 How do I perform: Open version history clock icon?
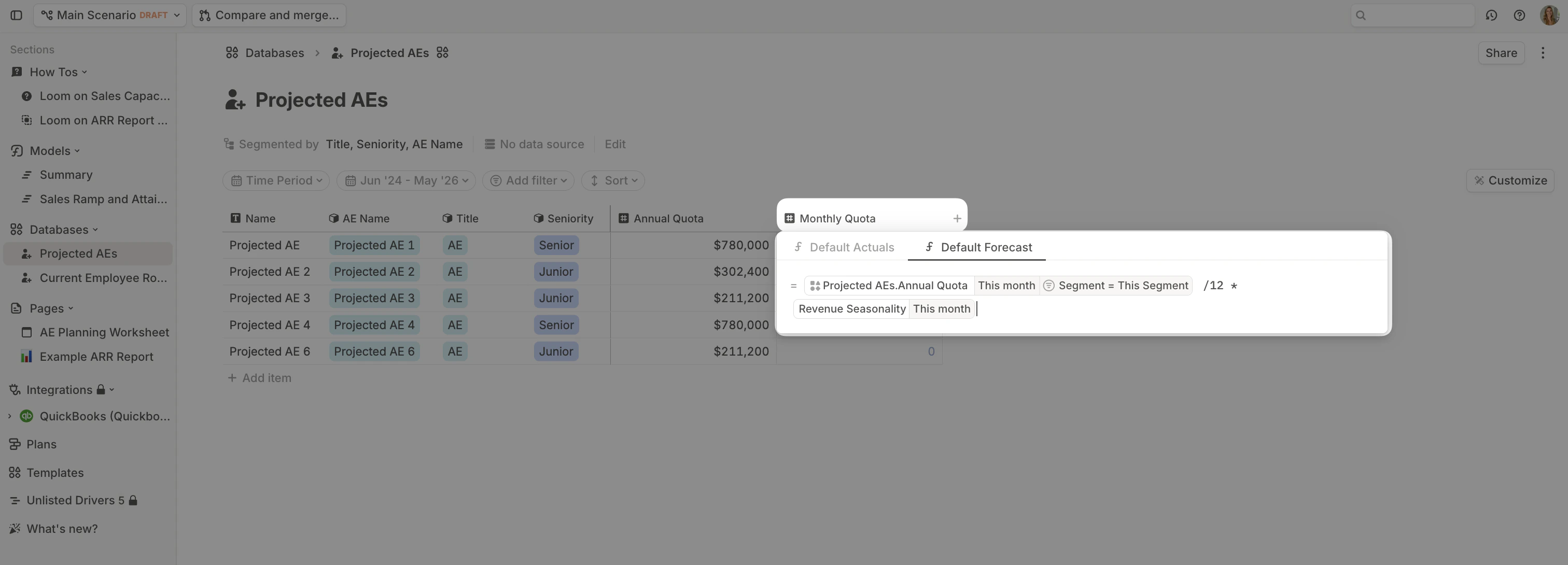click(x=1491, y=15)
